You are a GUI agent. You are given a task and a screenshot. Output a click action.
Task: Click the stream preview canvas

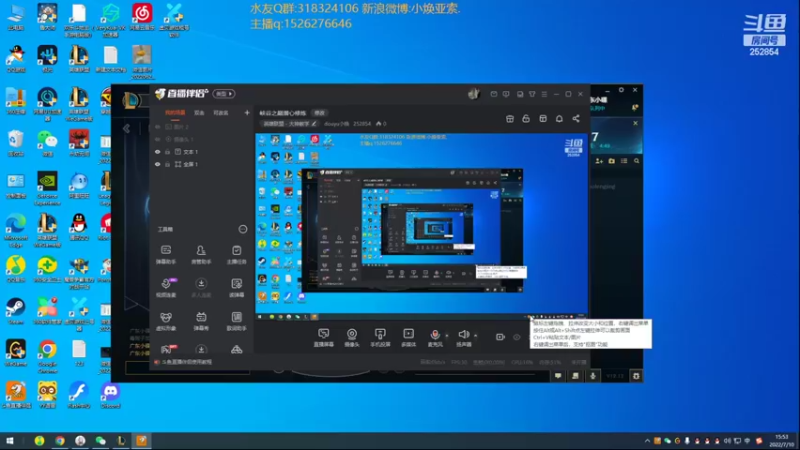point(421,227)
